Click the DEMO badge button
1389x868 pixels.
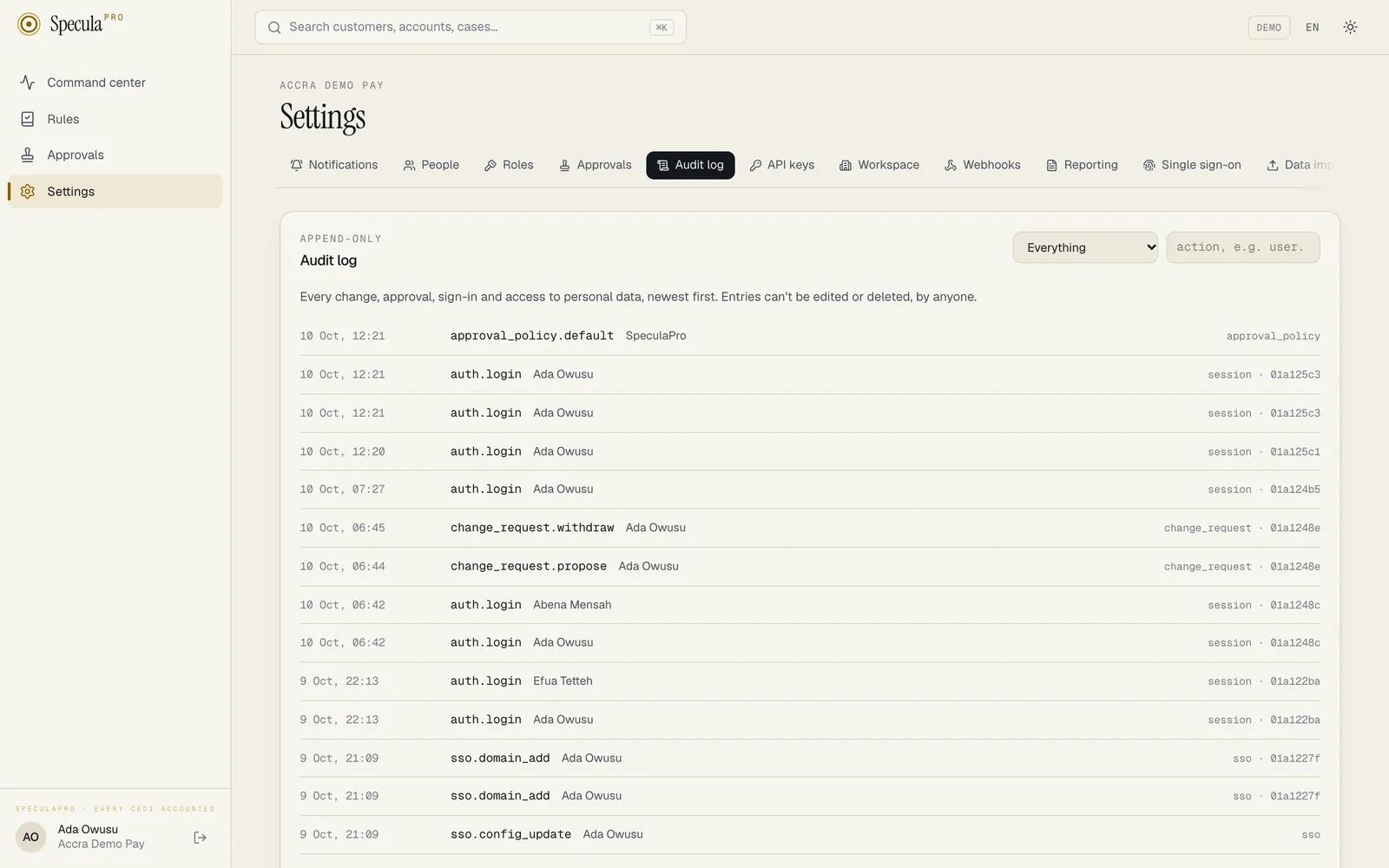point(1268,27)
